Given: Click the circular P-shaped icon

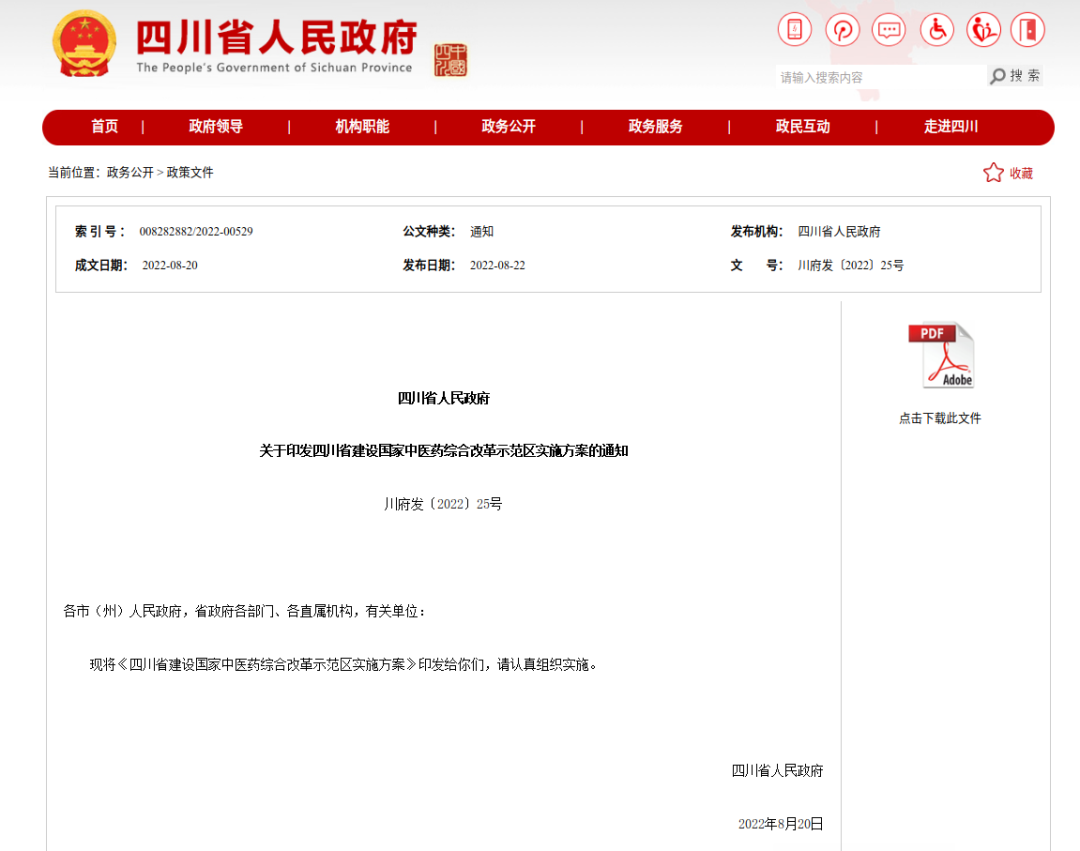Looking at the screenshot, I should pyautogui.click(x=842, y=30).
